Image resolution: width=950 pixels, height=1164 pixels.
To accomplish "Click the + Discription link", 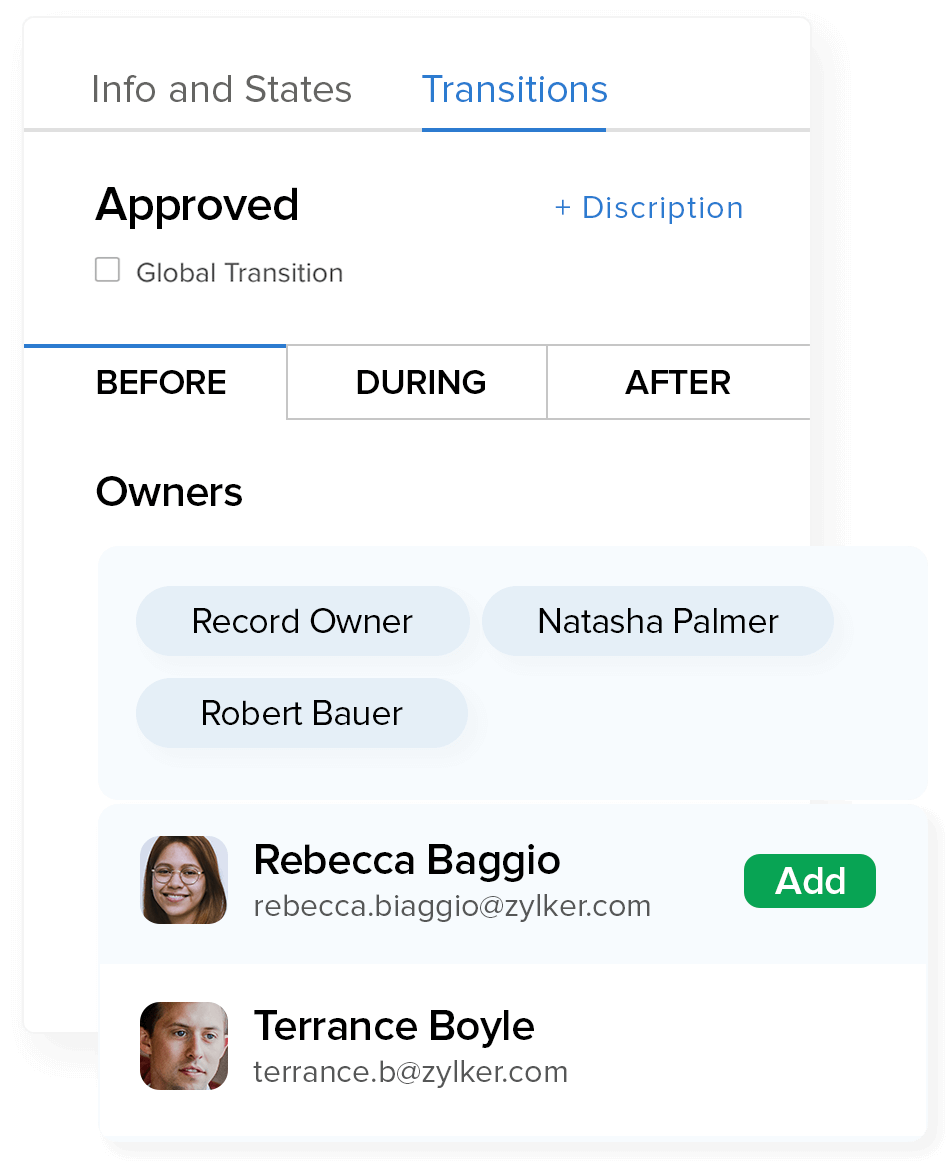I will 648,208.
